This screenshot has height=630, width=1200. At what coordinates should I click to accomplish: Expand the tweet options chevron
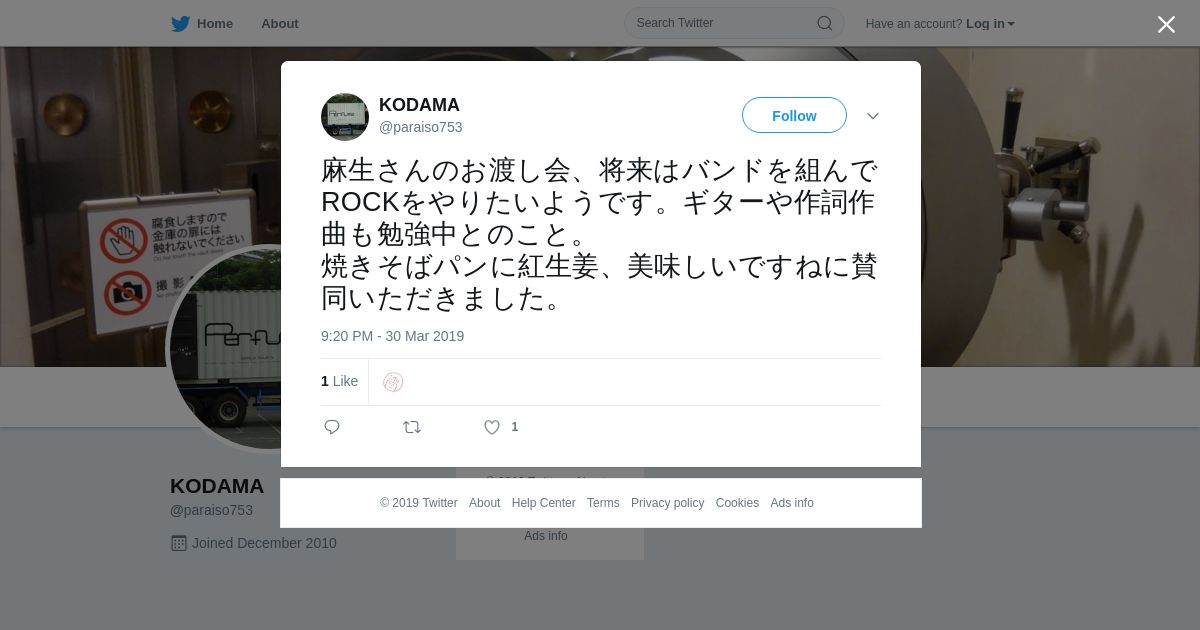pyautogui.click(x=873, y=116)
